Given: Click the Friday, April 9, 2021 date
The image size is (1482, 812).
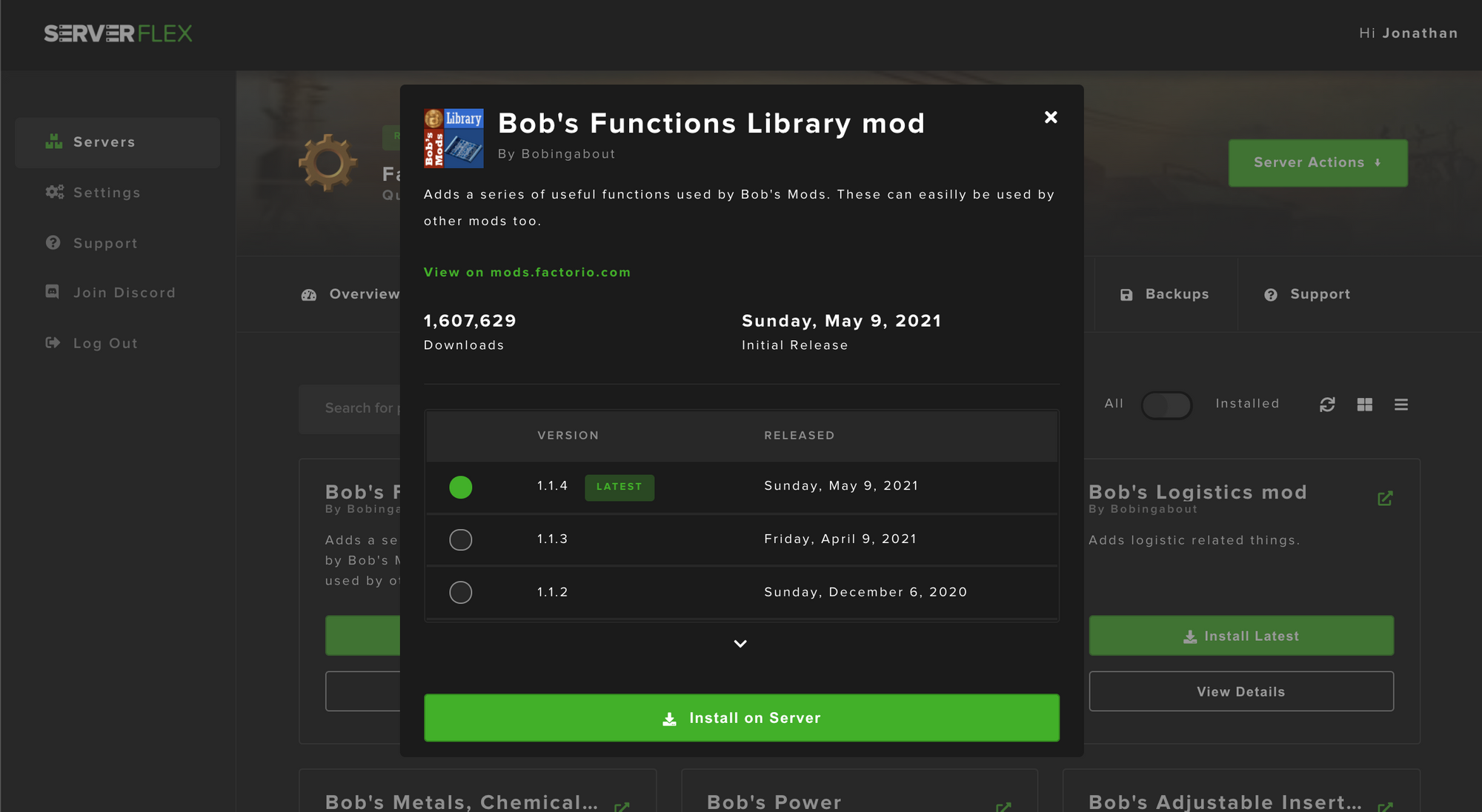Looking at the screenshot, I should point(840,539).
